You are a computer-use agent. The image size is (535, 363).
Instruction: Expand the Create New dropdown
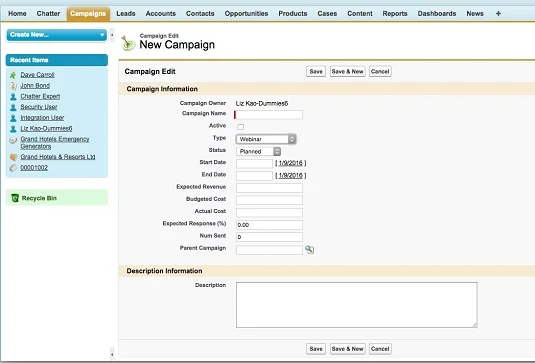57,35
